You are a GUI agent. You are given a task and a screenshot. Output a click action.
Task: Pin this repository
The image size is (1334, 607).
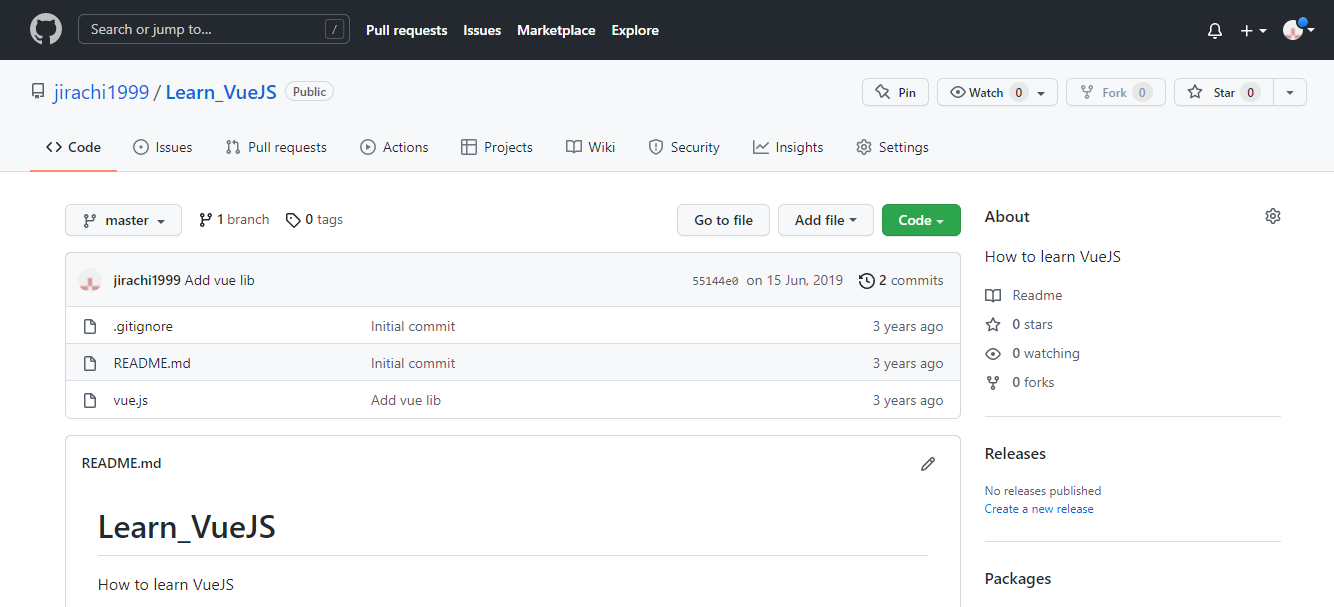895,92
